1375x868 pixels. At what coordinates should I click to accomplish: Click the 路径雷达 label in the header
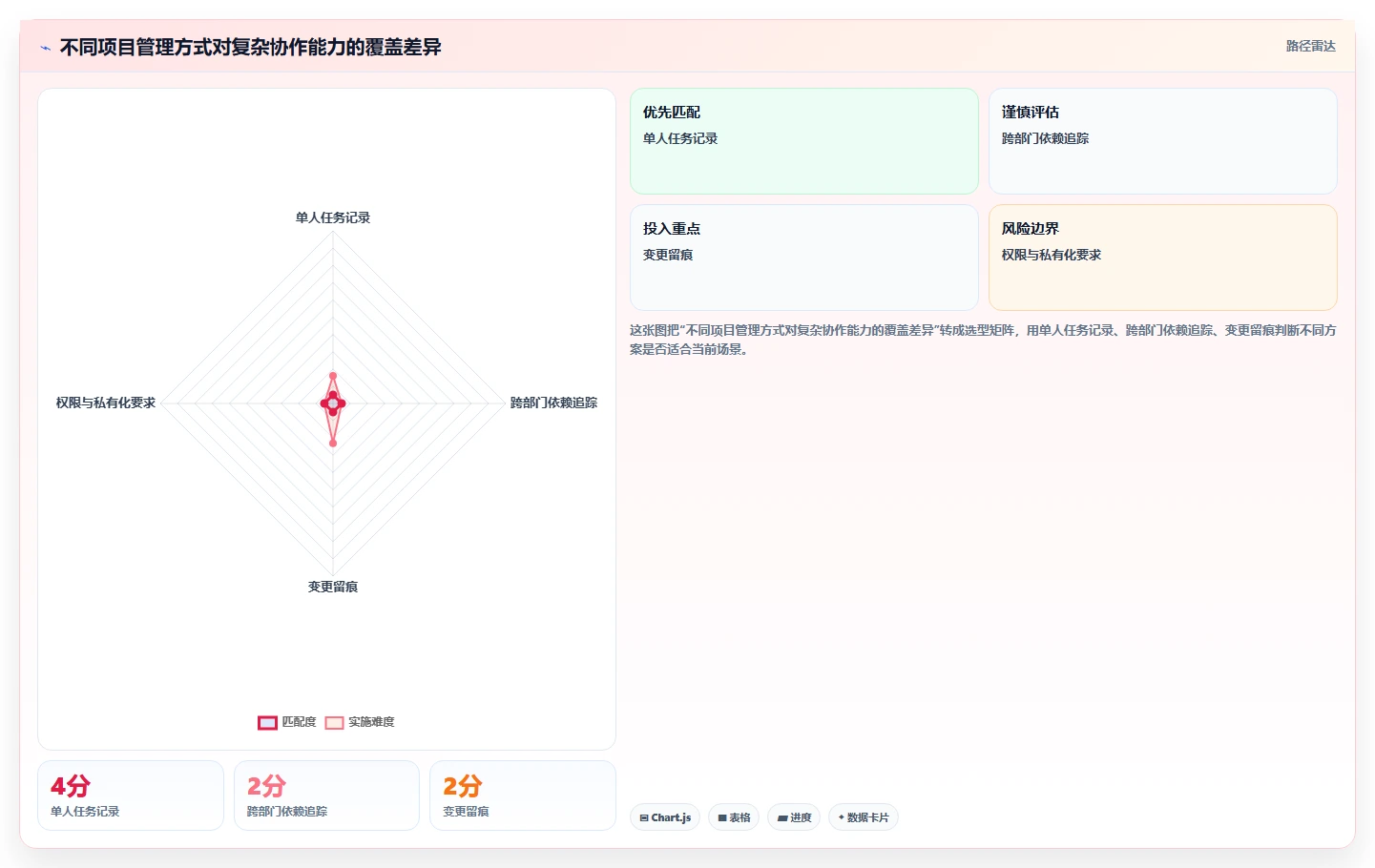pos(1310,46)
